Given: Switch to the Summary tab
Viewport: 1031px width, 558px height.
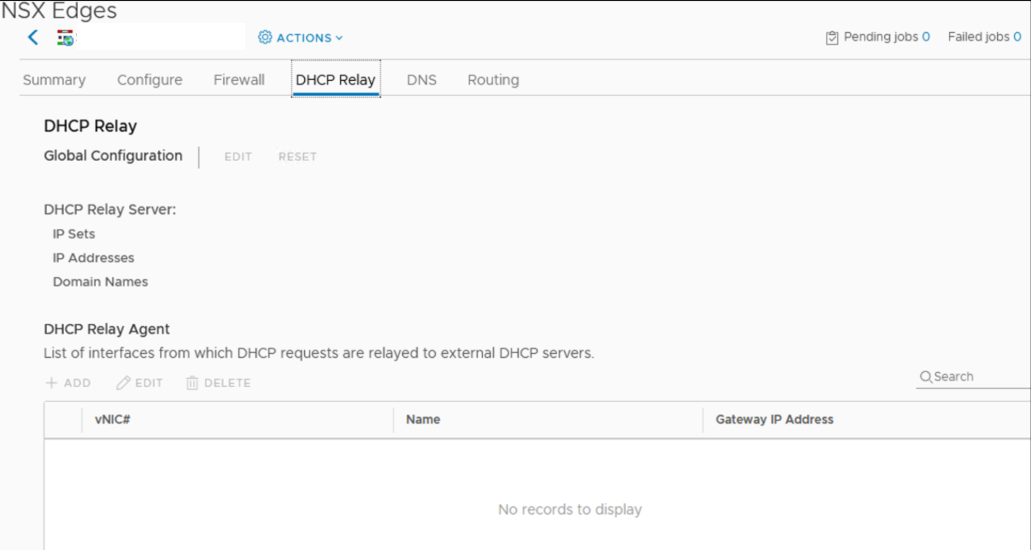Looking at the screenshot, I should [x=54, y=80].
